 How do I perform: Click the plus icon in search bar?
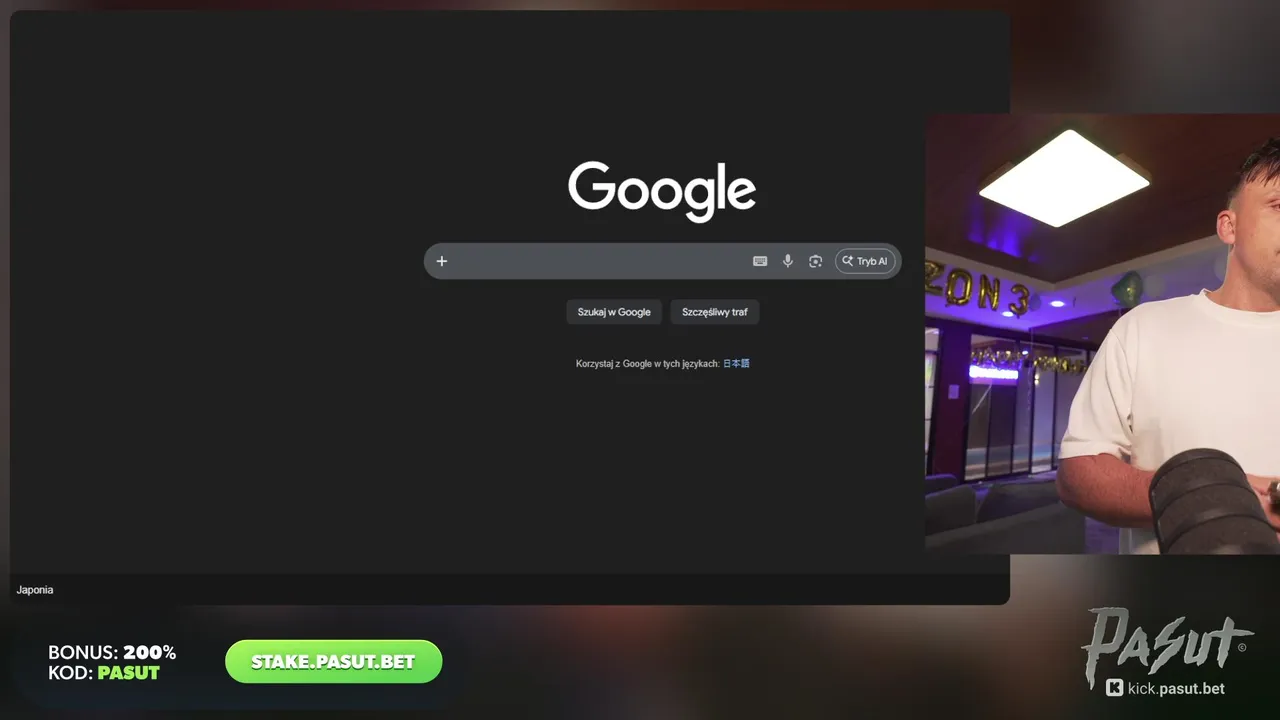point(441,261)
